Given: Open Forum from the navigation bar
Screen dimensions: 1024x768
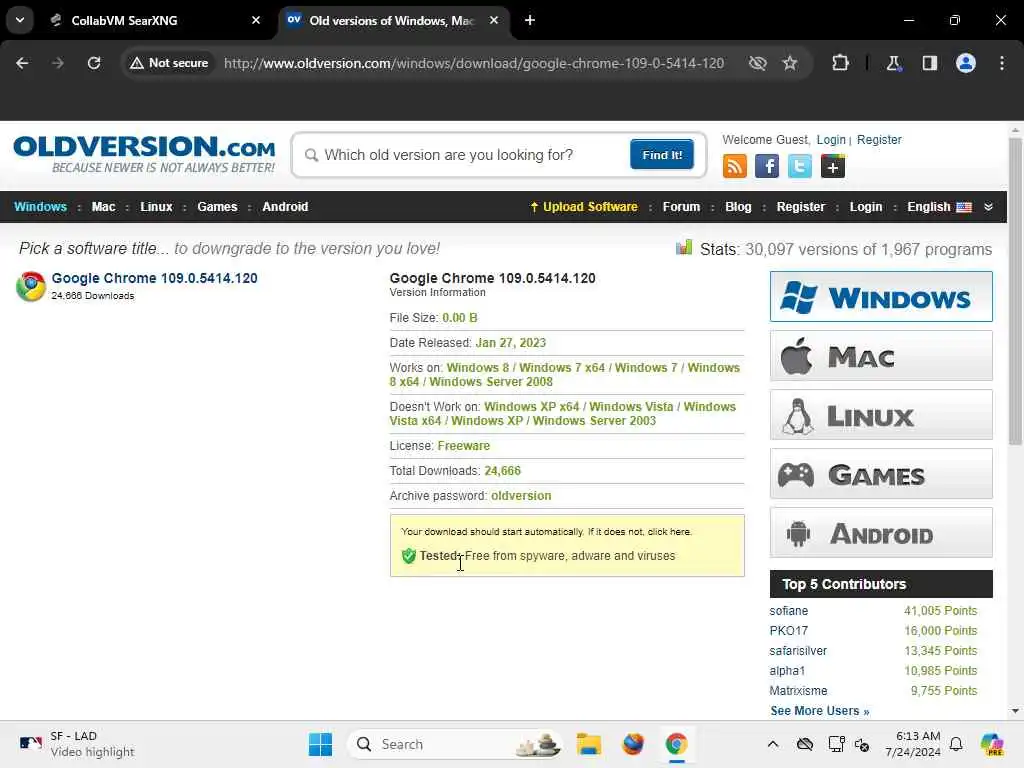Looking at the screenshot, I should (681, 206).
